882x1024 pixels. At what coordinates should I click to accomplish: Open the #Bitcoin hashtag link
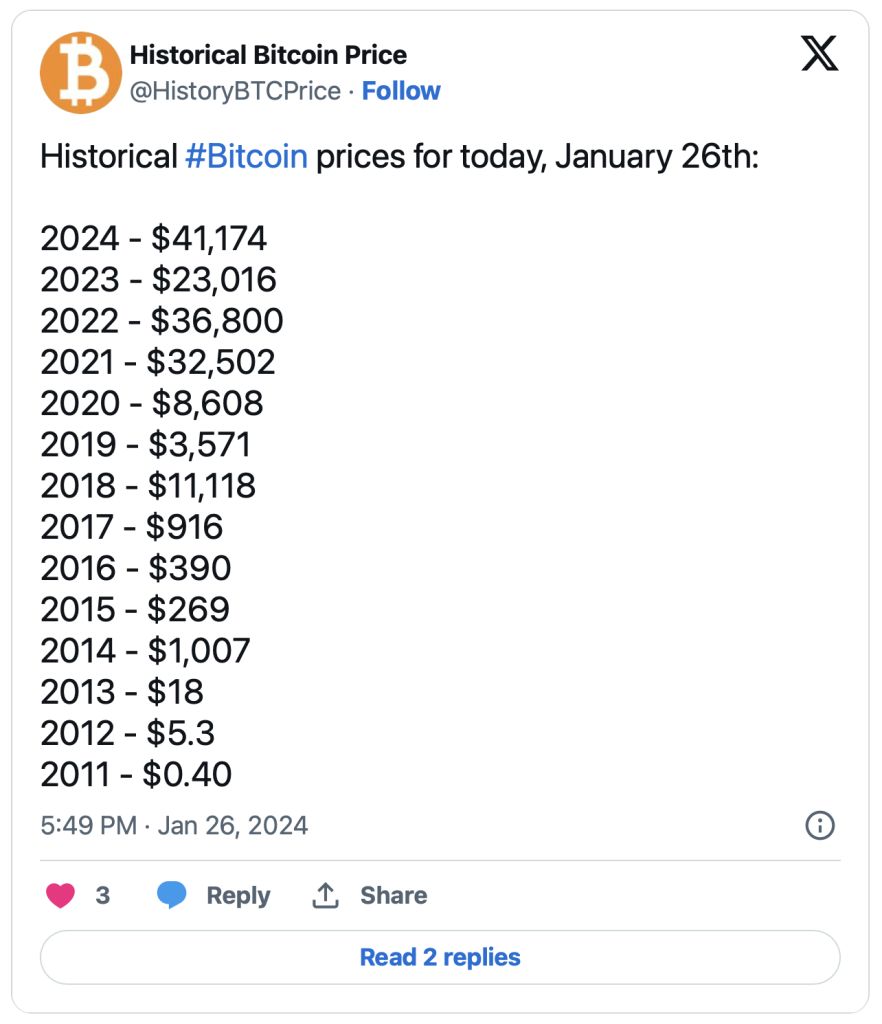(x=246, y=157)
